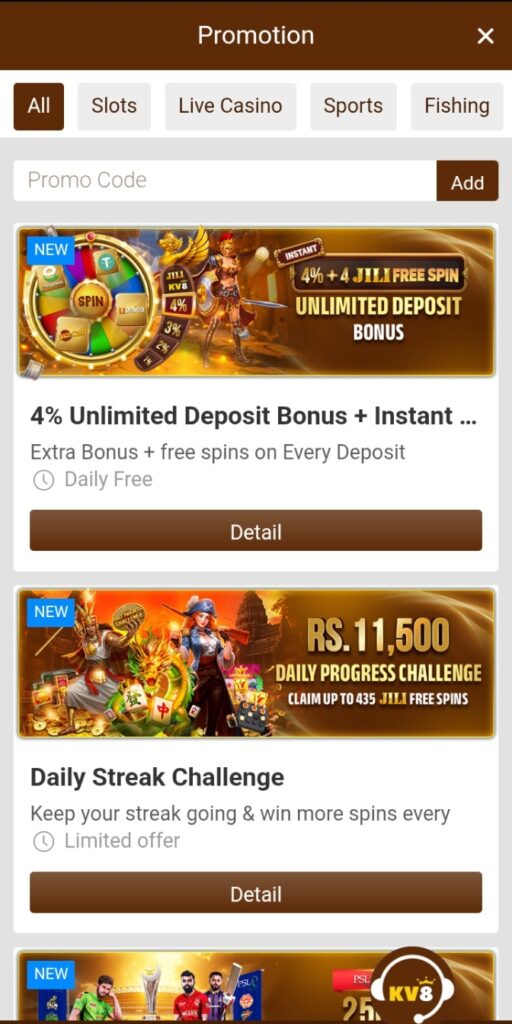Close the Promotion panel with the X
Screen dimensions: 512x1024
click(x=485, y=36)
